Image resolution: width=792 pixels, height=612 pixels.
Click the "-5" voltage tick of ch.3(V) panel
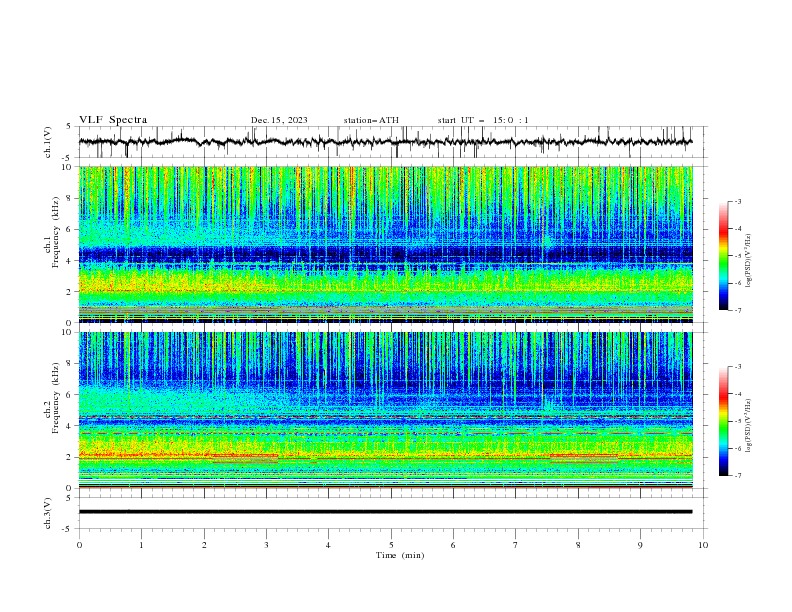coord(68,529)
